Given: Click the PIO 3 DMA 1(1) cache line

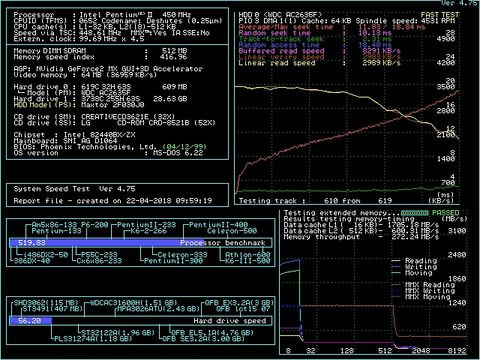Looking at the screenshot, I should pyautogui.click(x=347, y=21).
